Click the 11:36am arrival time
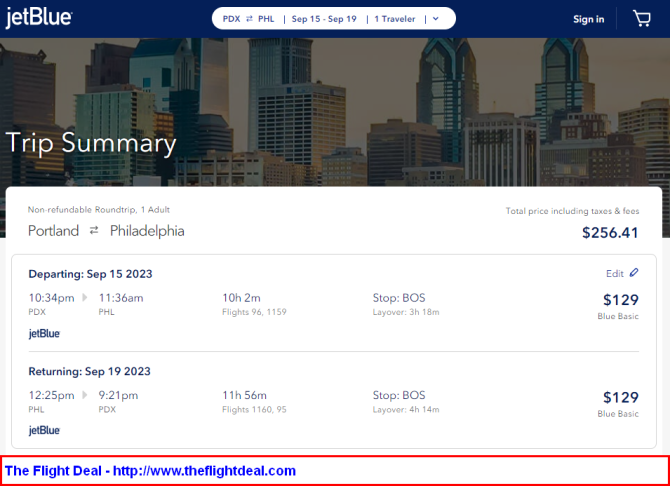Screen dimensions: 670x486 121,298
